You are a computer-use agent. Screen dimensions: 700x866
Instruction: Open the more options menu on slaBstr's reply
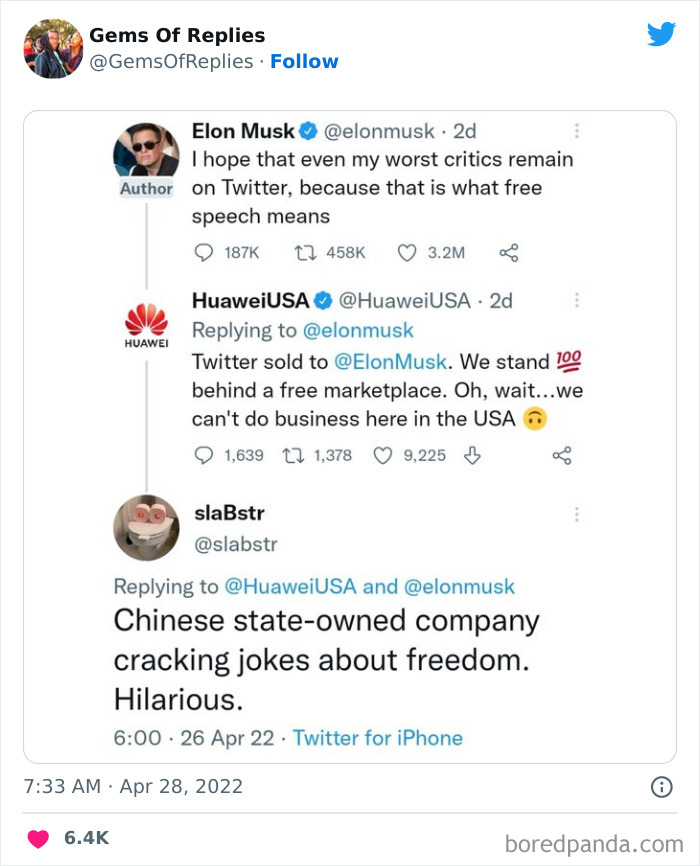577,514
